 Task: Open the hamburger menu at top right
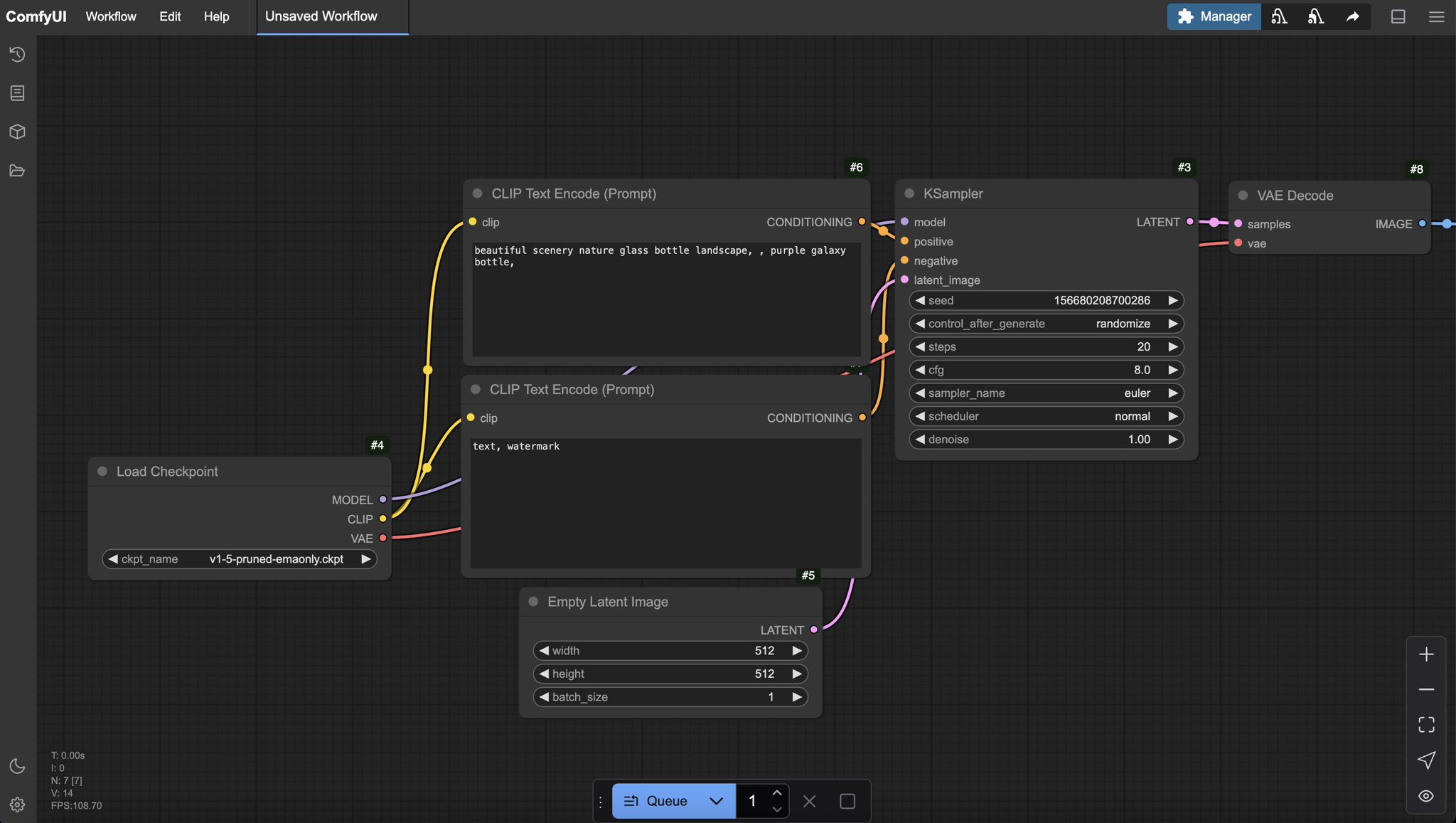[1436, 16]
